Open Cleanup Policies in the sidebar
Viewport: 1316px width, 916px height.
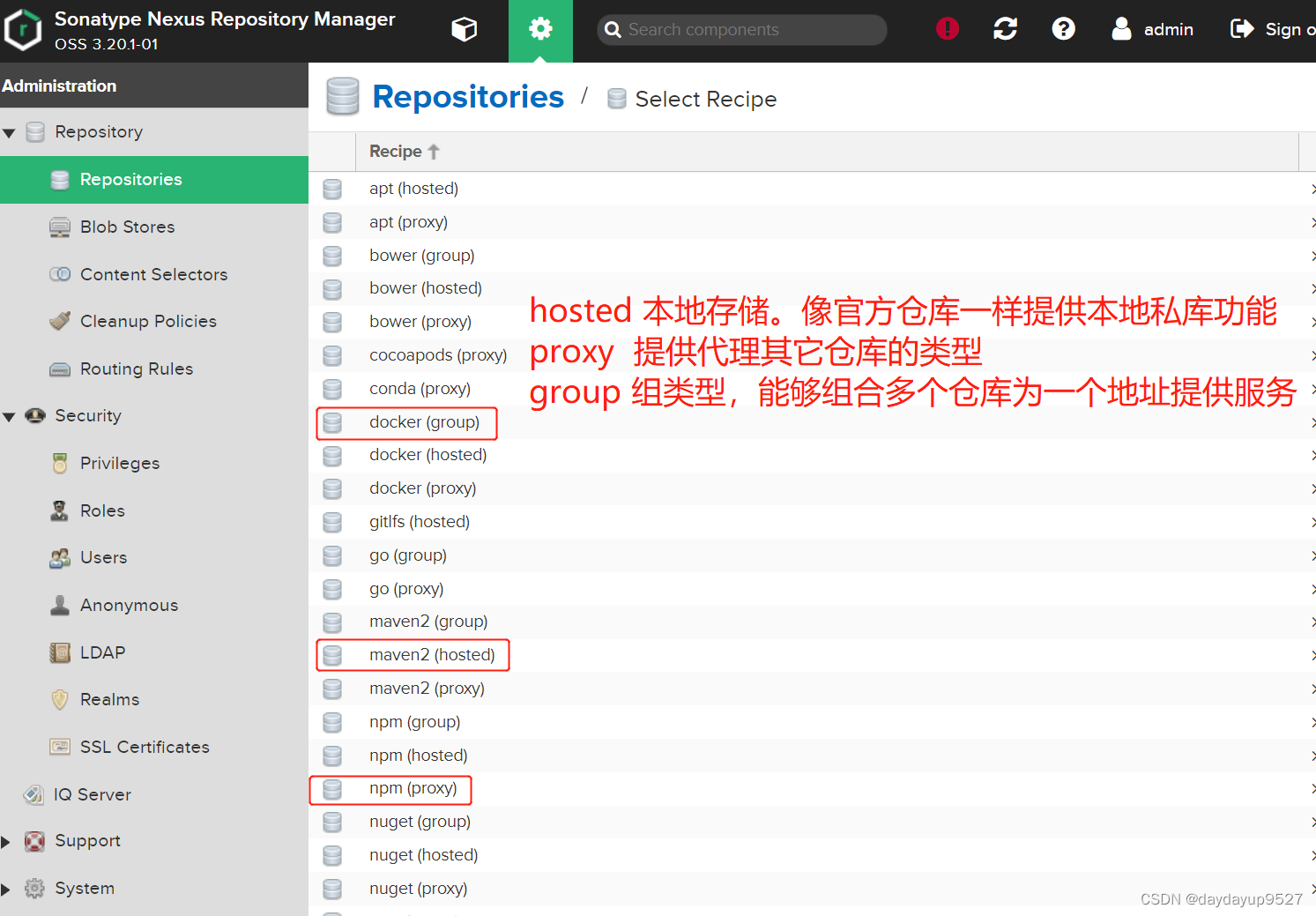point(154,322)
